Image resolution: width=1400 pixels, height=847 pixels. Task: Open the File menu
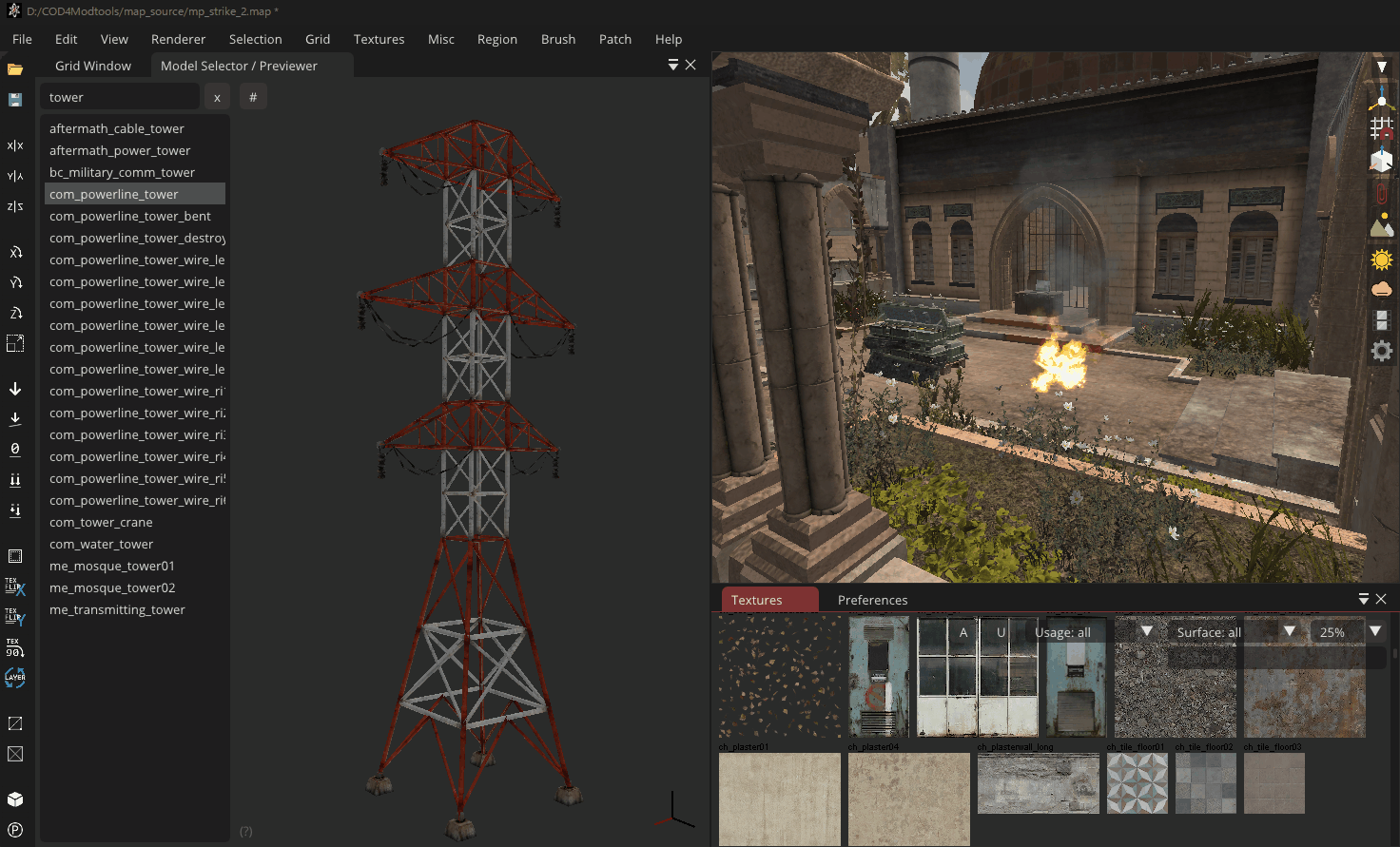coord(22,39)
